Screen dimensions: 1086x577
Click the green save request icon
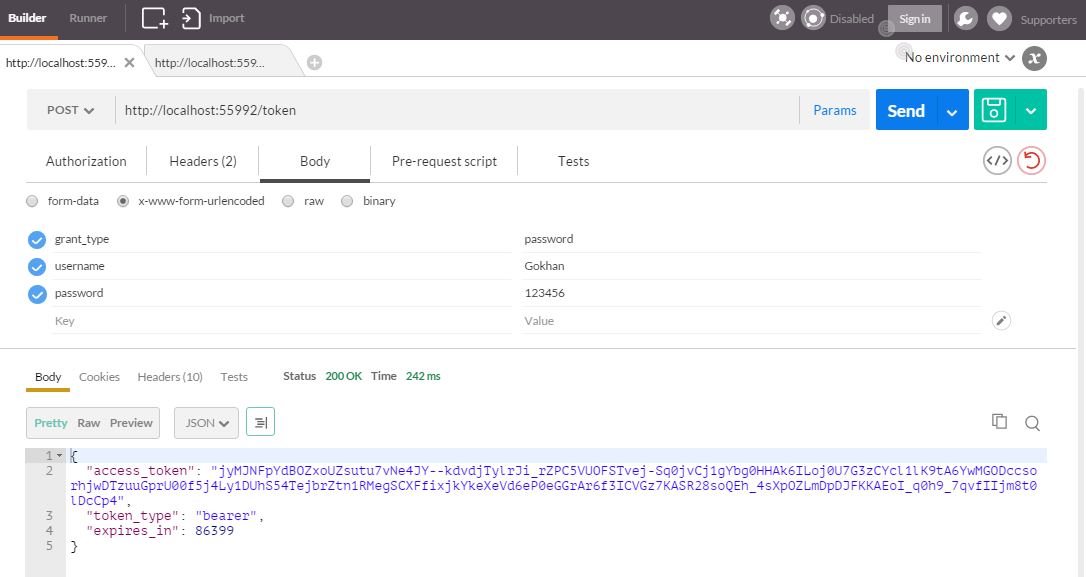994,109
